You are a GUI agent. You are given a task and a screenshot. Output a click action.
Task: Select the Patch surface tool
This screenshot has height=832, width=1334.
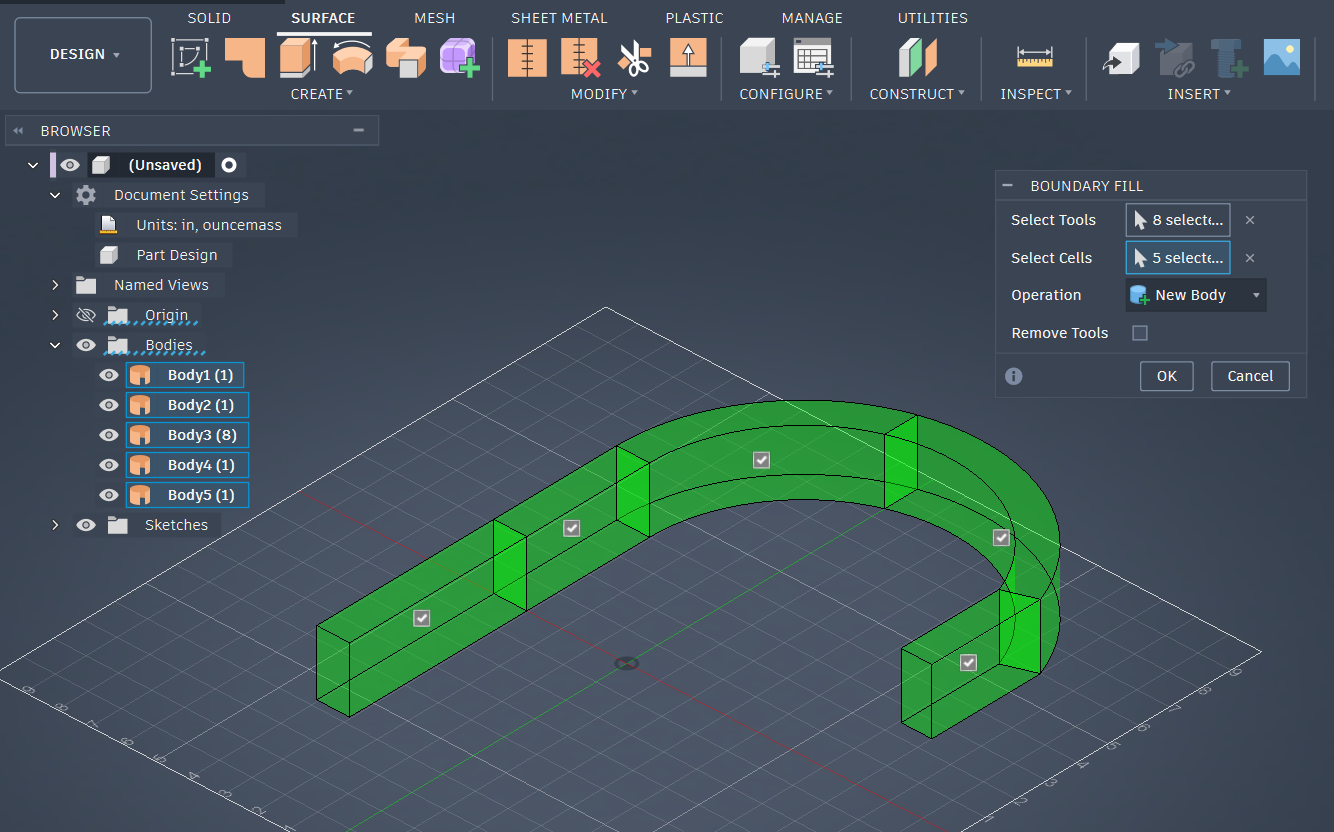(x=244, y=57)
